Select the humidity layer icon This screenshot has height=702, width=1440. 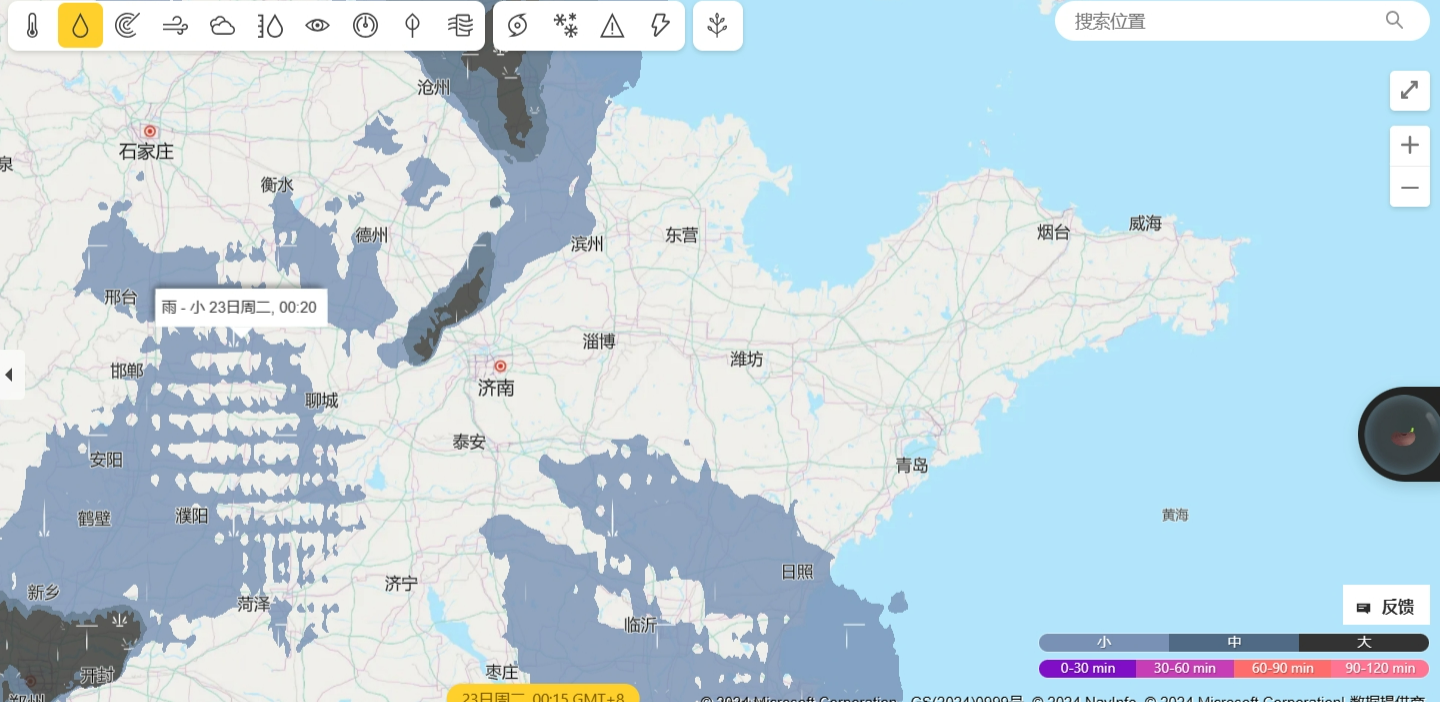pos(270,26)
